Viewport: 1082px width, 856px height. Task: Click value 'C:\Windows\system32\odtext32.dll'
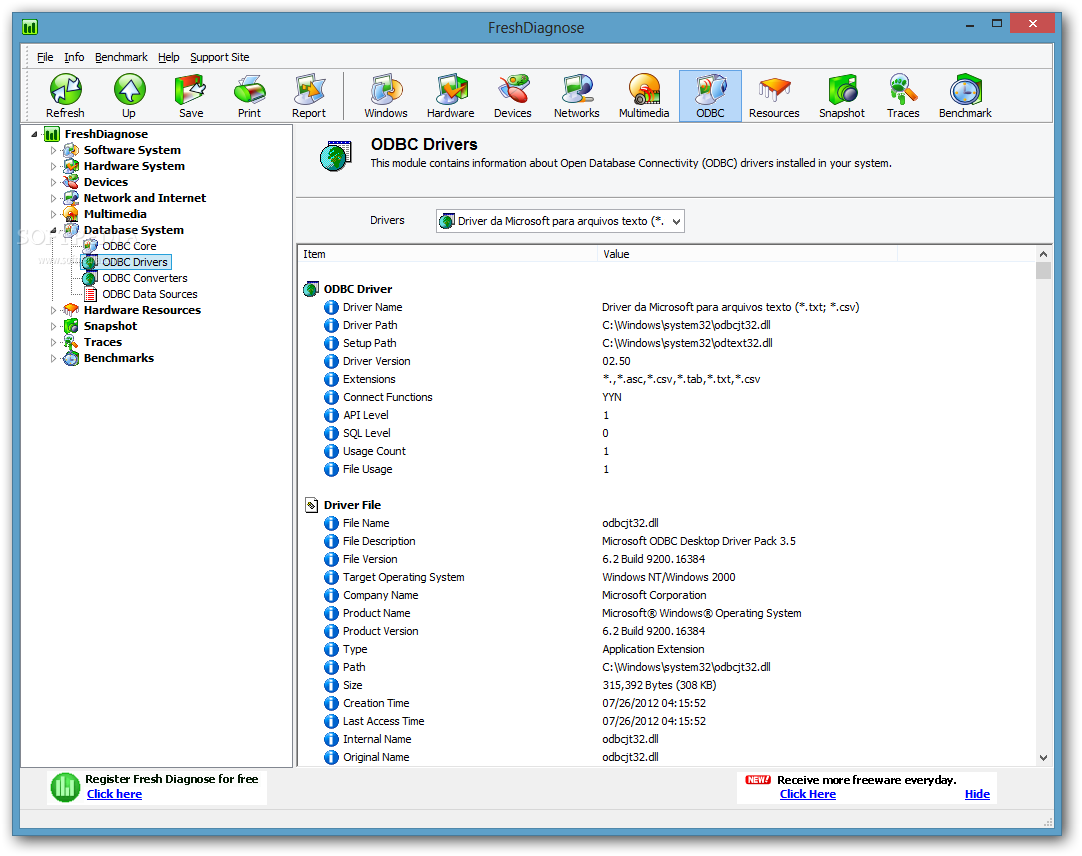(x=687, y=343)
